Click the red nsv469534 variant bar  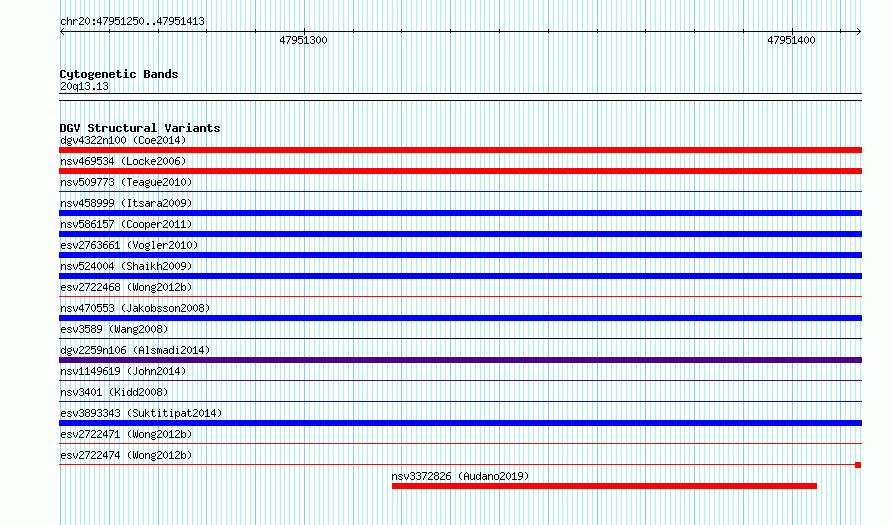pos(460,171)
